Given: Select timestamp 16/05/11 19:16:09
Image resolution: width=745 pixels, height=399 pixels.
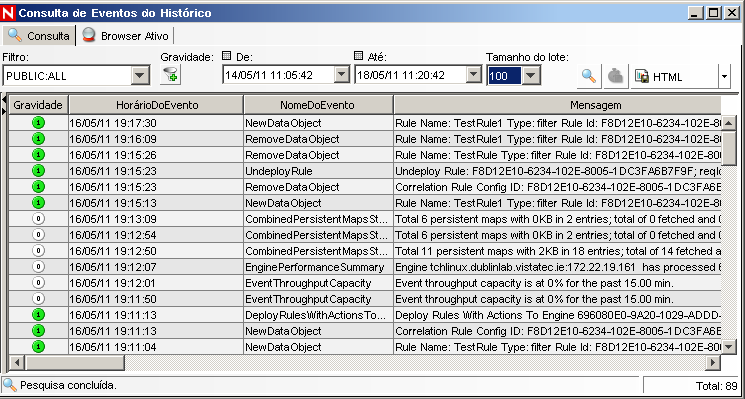Looking at the screenshot, I should point(156,139).
